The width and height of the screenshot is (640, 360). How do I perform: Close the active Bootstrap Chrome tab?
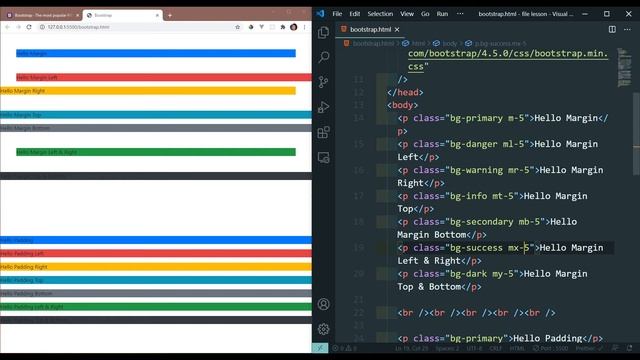click(x=158, y=16)
